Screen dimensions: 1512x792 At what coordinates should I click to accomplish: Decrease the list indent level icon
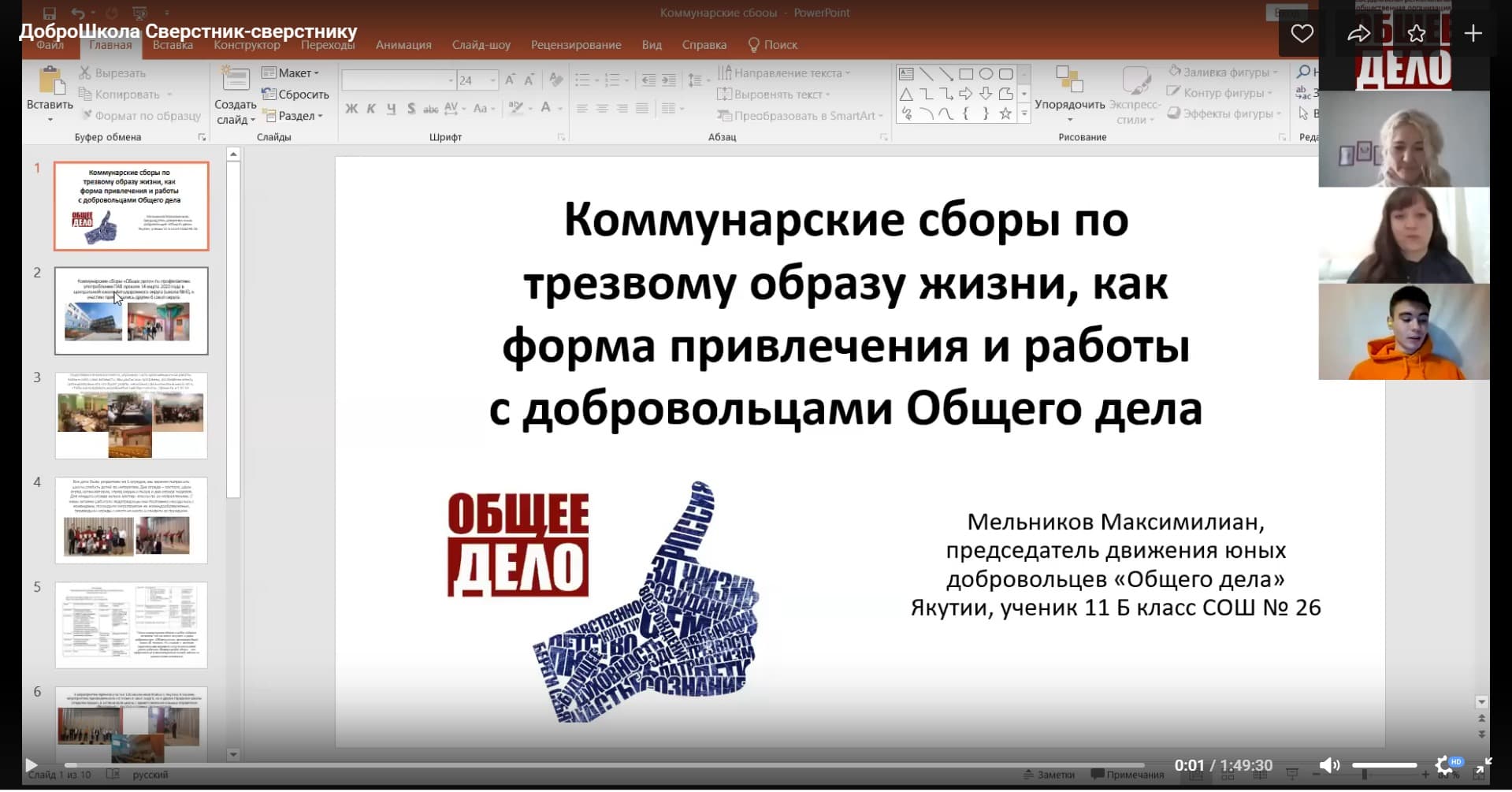click(648, 80)
